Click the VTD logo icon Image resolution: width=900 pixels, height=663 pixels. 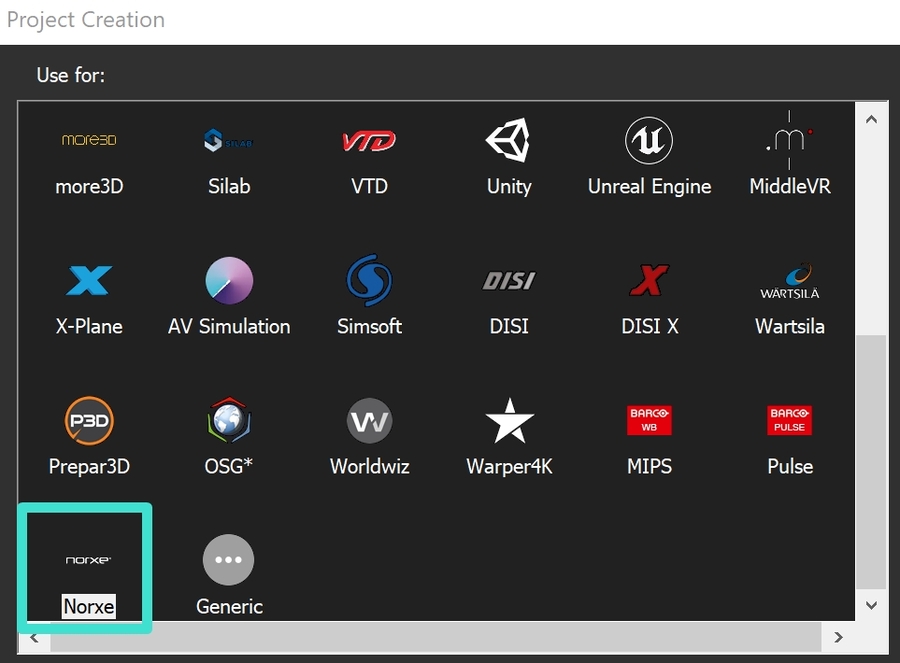click(369, 141)
